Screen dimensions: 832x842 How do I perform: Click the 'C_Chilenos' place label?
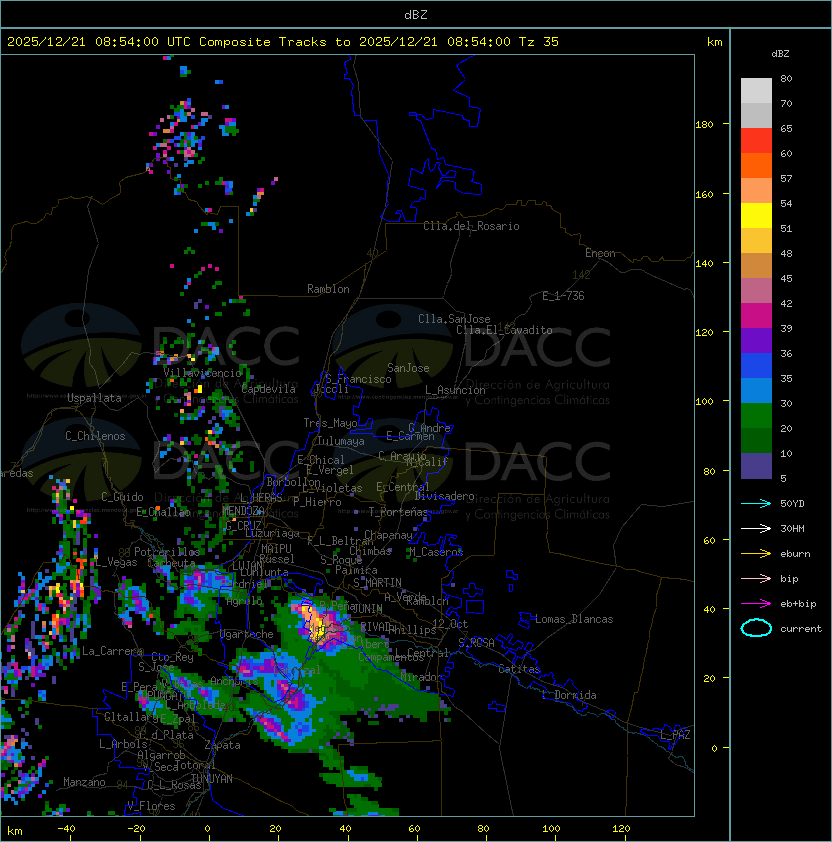(95, 436)
